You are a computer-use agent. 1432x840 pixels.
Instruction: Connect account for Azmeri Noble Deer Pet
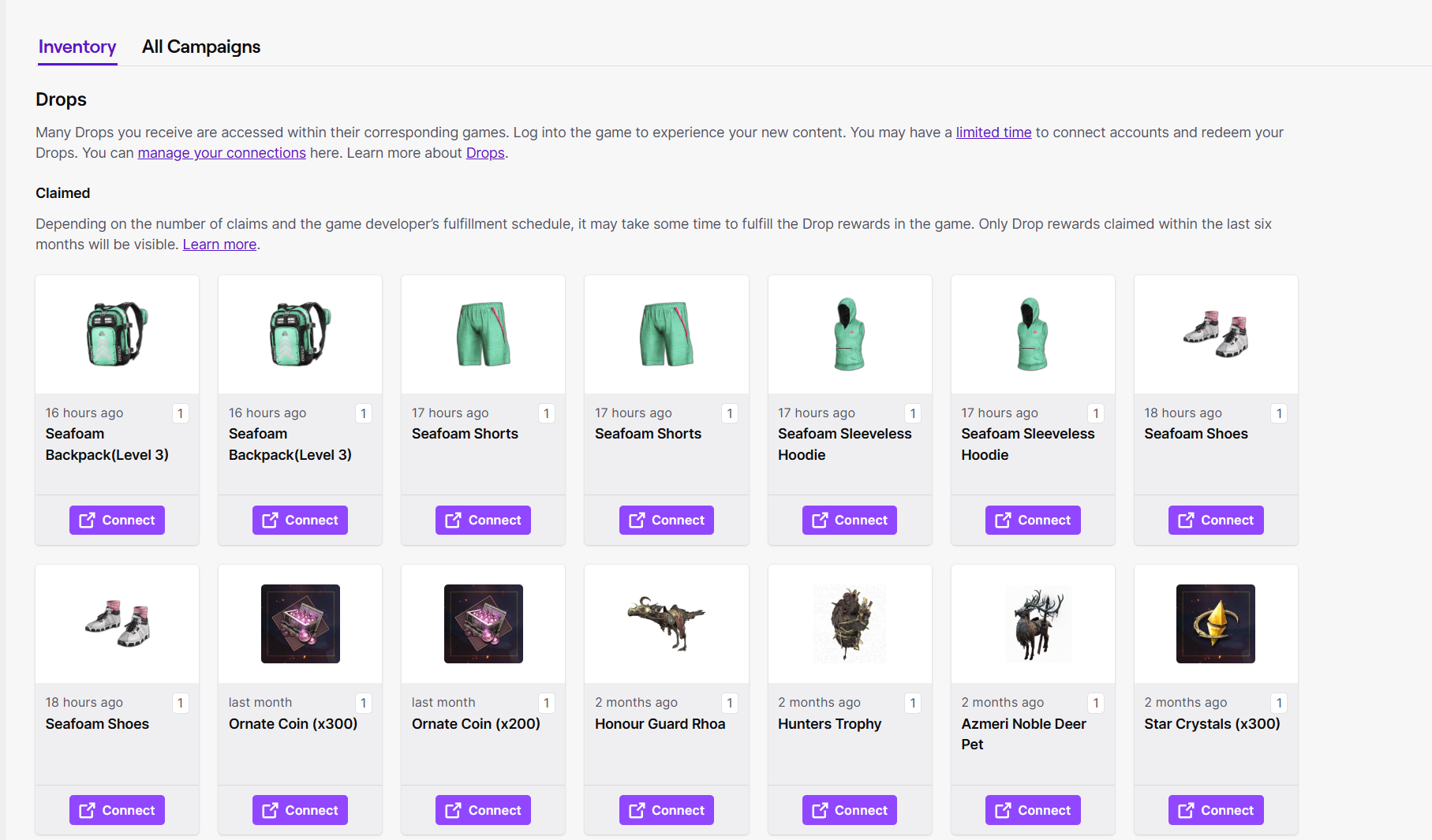[1033, 810]
